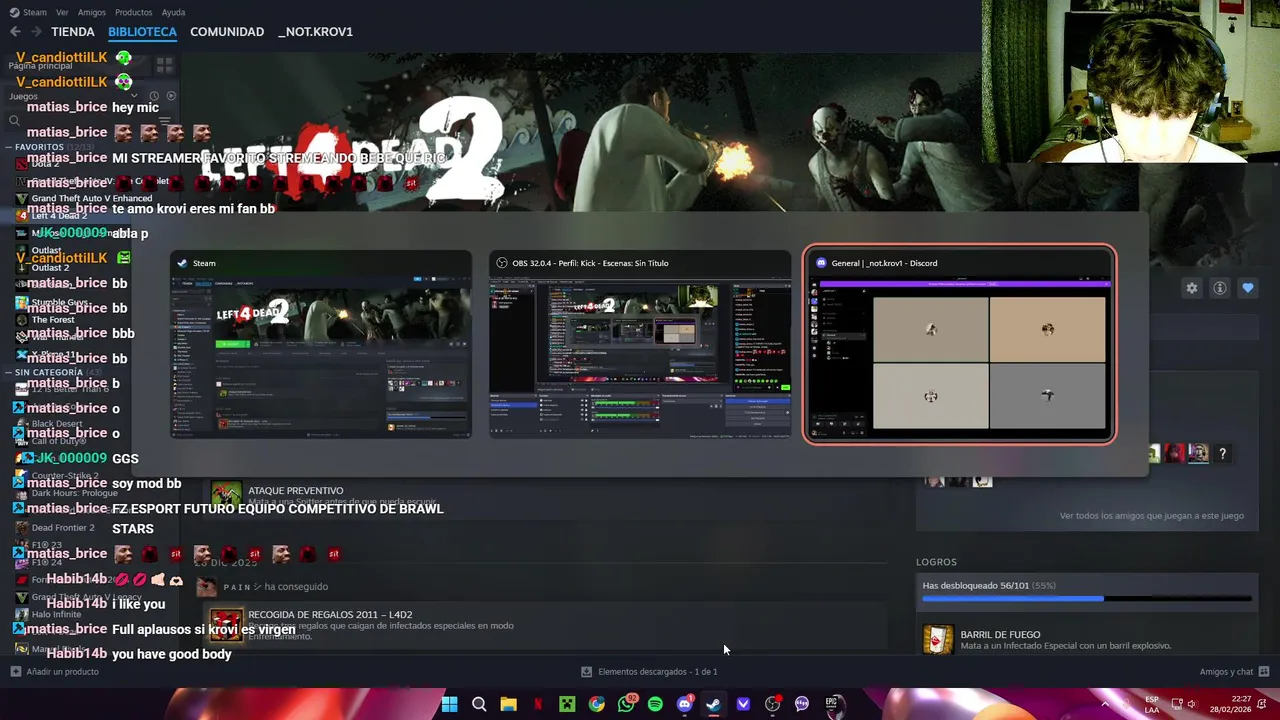Open Epic Games Launcher from taskbar
The image size is (1280, 720).
point(831,704)
